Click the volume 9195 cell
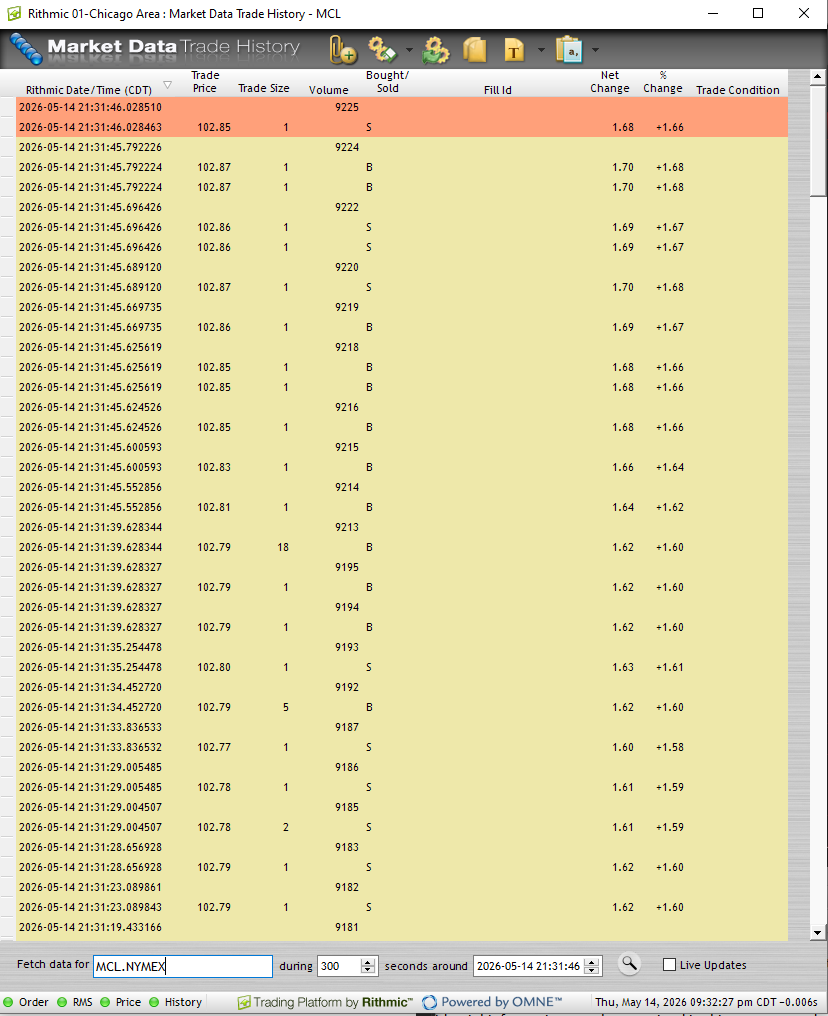The height and width of the screenshot is (1016, 828). pos(347,568)
